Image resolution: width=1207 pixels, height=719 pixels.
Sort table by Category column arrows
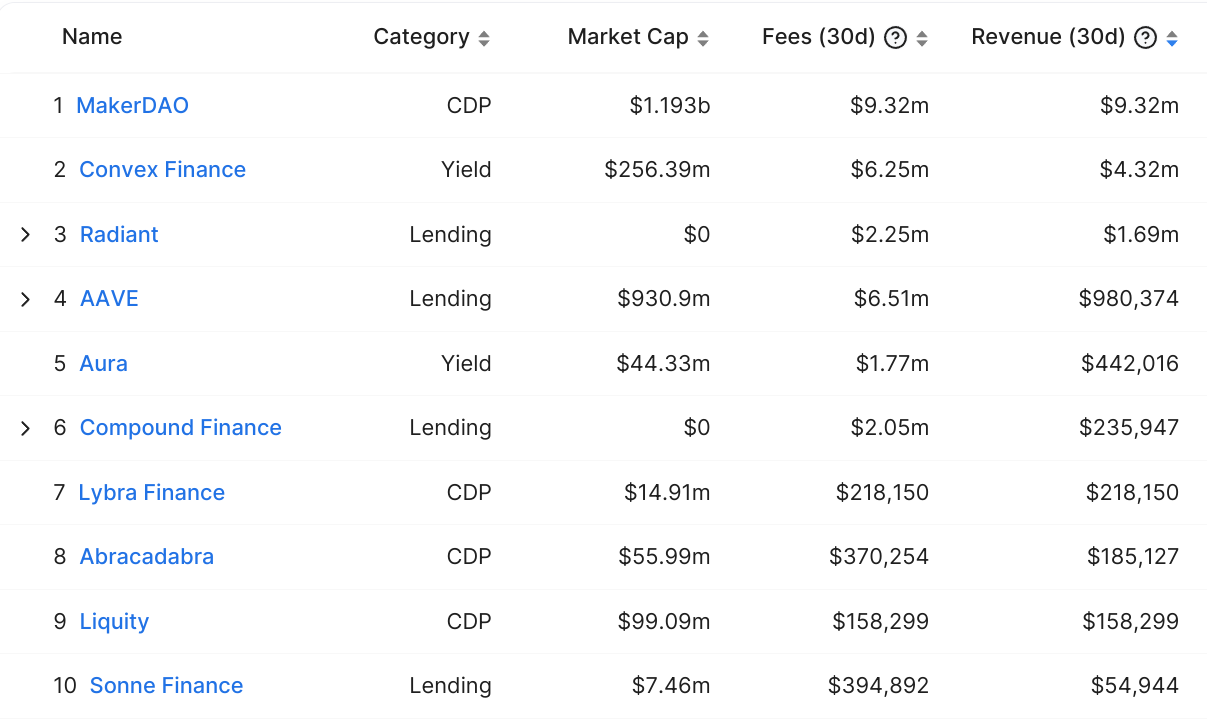[x=484, y=39]
